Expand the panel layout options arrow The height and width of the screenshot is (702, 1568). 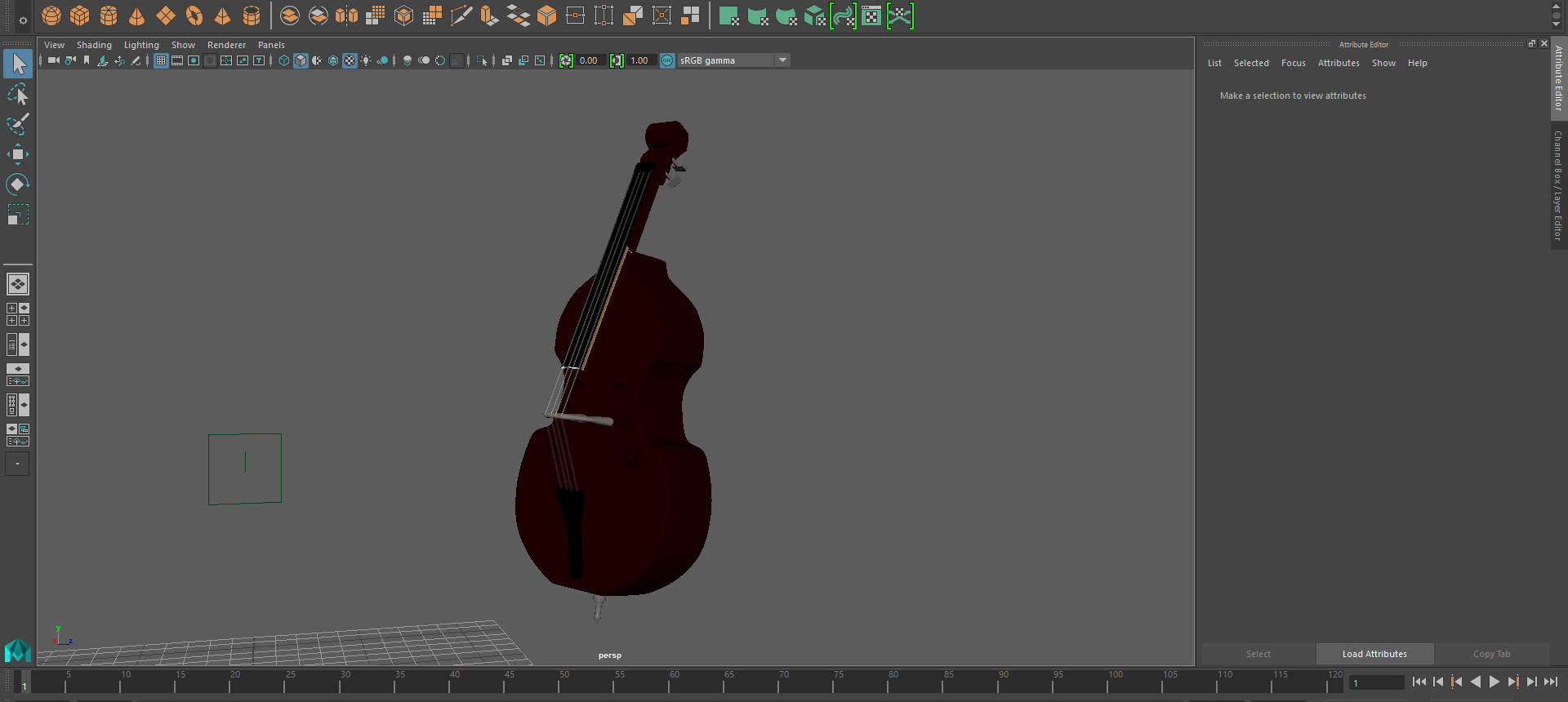[17, 464]
